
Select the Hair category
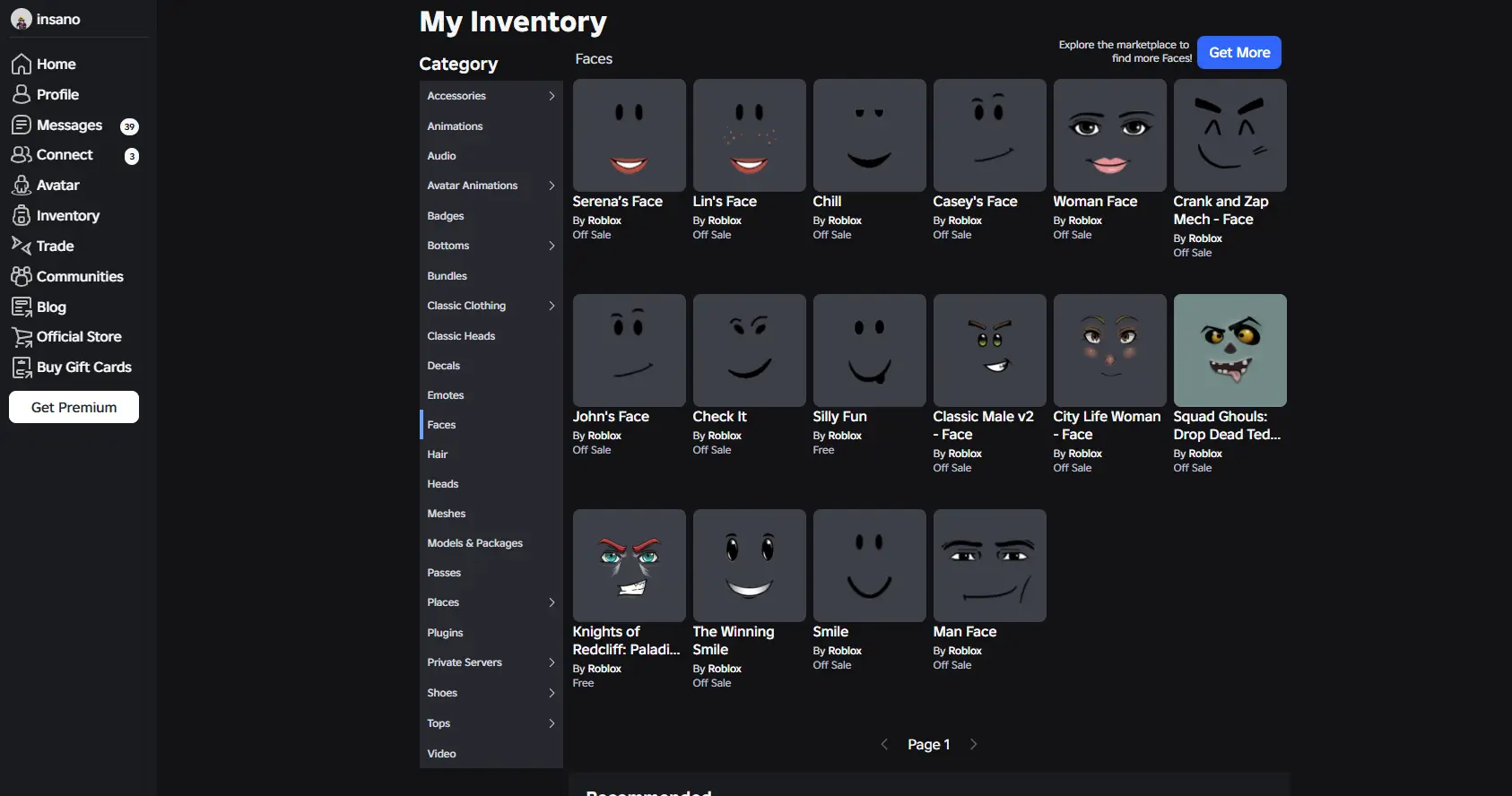pyautogui.click(x=438, y=454)
